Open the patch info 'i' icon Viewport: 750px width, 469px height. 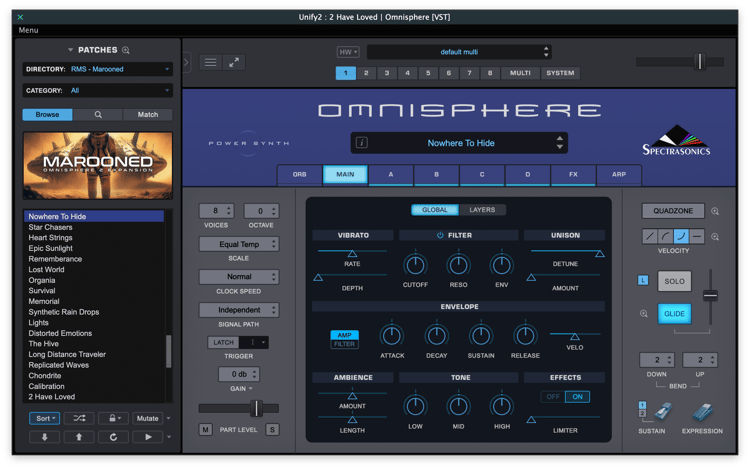(362, 142)
